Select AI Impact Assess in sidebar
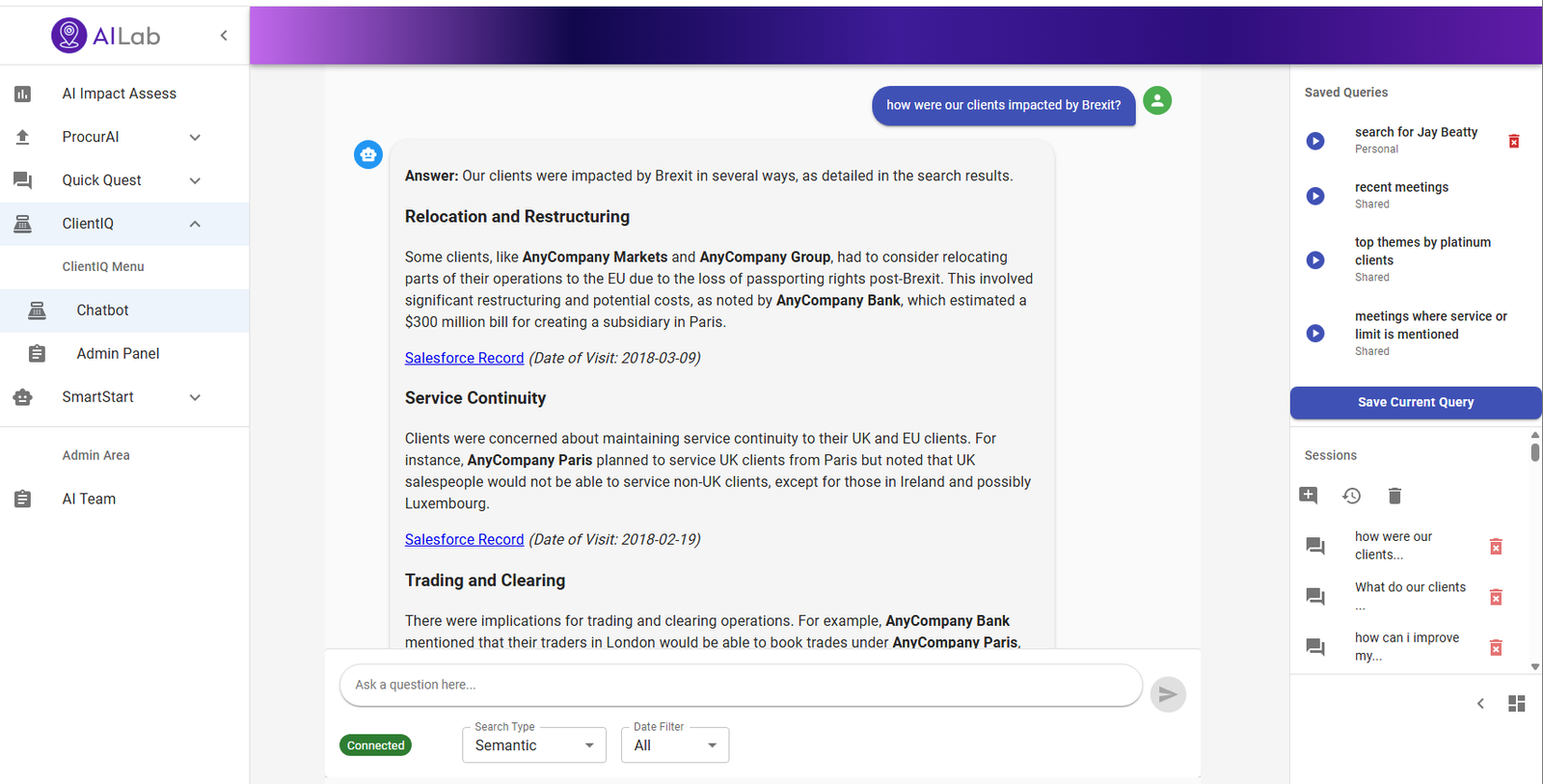Screen dimensions: 1543x784 (x=119, y=94)
